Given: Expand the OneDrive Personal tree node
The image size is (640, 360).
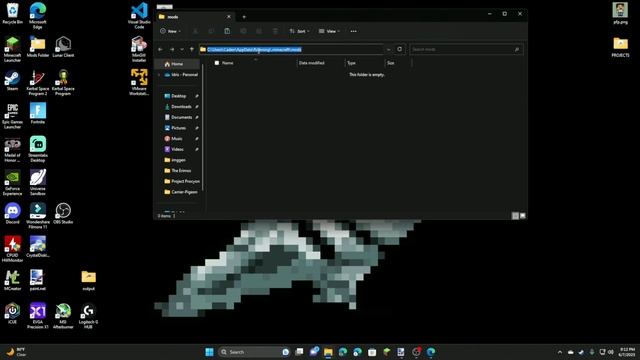Looking at the screenshot, I should click(159, 75).
